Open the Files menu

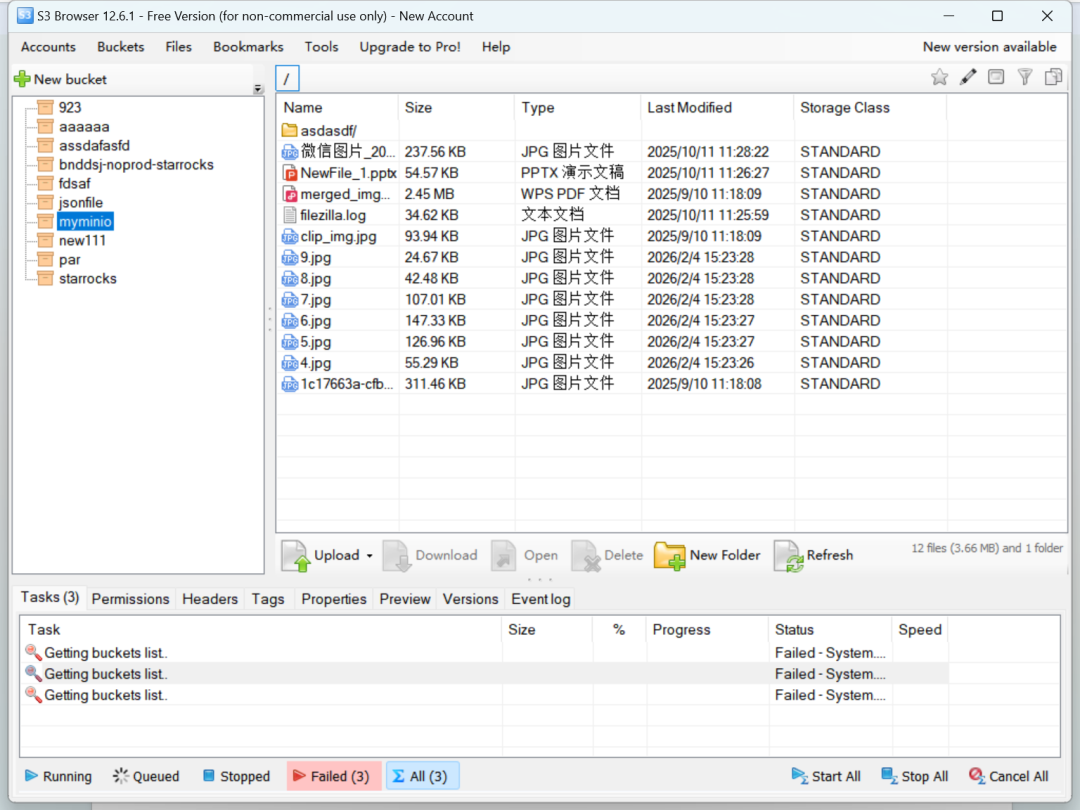click(178, 47)
